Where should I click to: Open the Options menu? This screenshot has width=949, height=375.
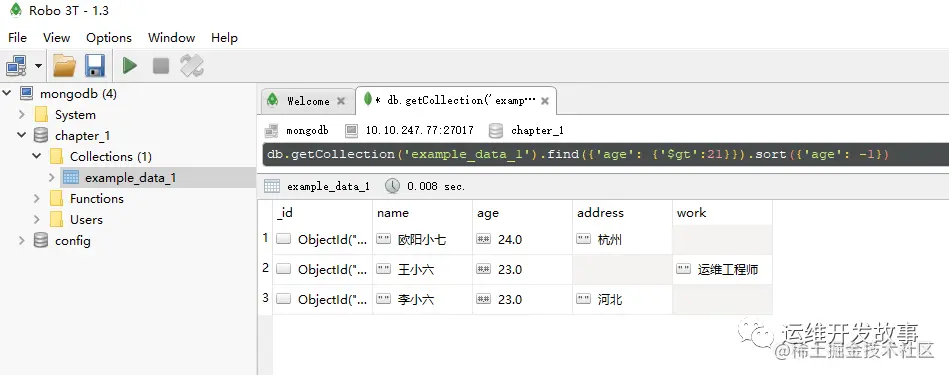click(x=109, y=38)
